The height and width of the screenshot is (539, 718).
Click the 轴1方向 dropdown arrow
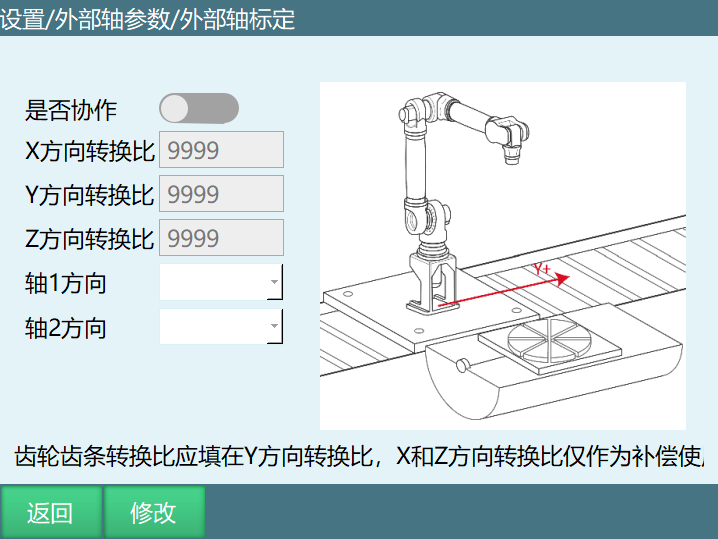click(x=274, y=282)
